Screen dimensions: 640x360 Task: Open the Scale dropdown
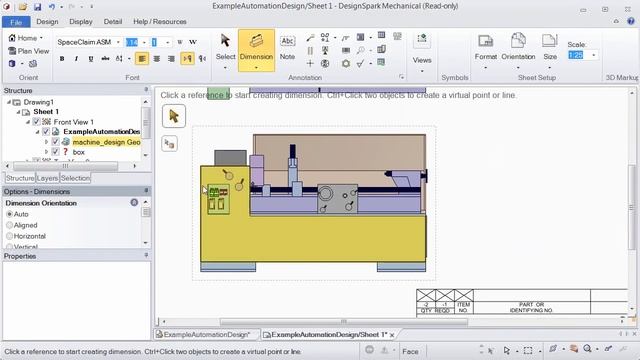tap(593, 55)
